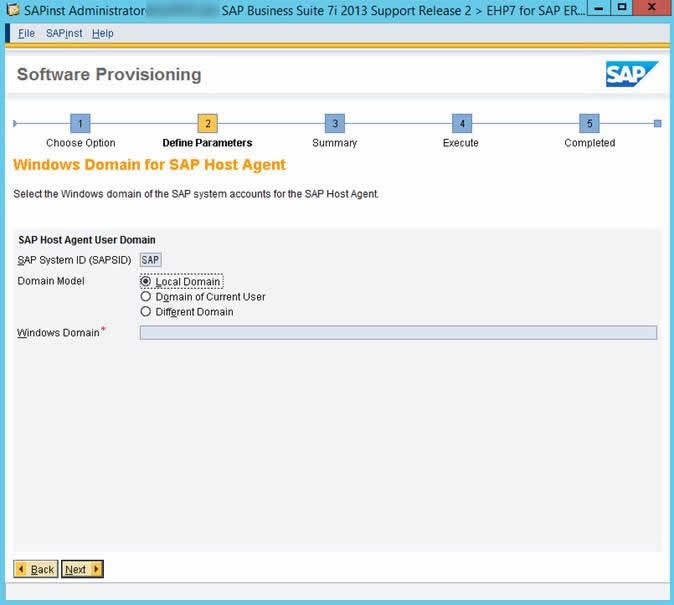Maximize the SAPinst window
This screenshot has width=674, height=605.
click(622, 8)
